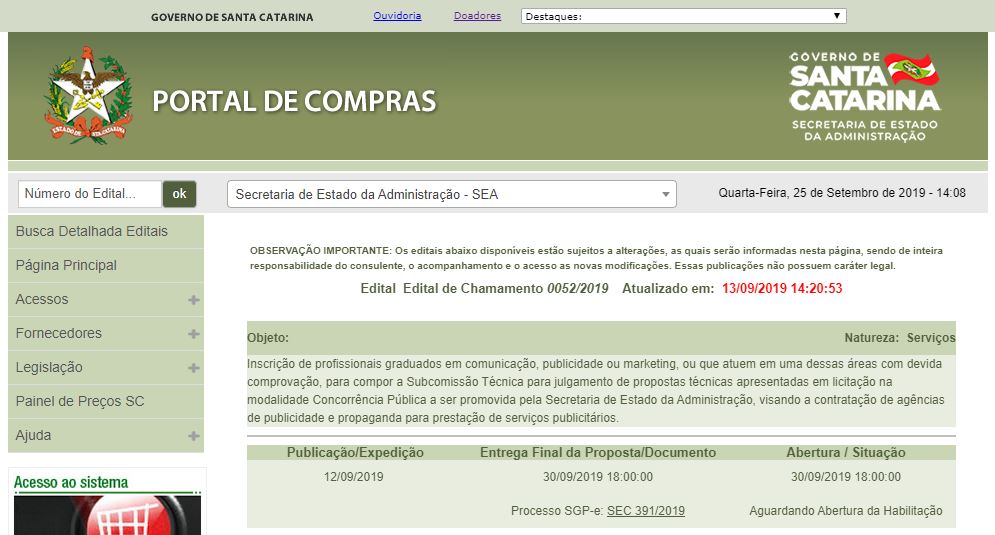Viewport: 995px width, 535px height.
Task: Click the Doadores link
Action: tap(477, 16)
